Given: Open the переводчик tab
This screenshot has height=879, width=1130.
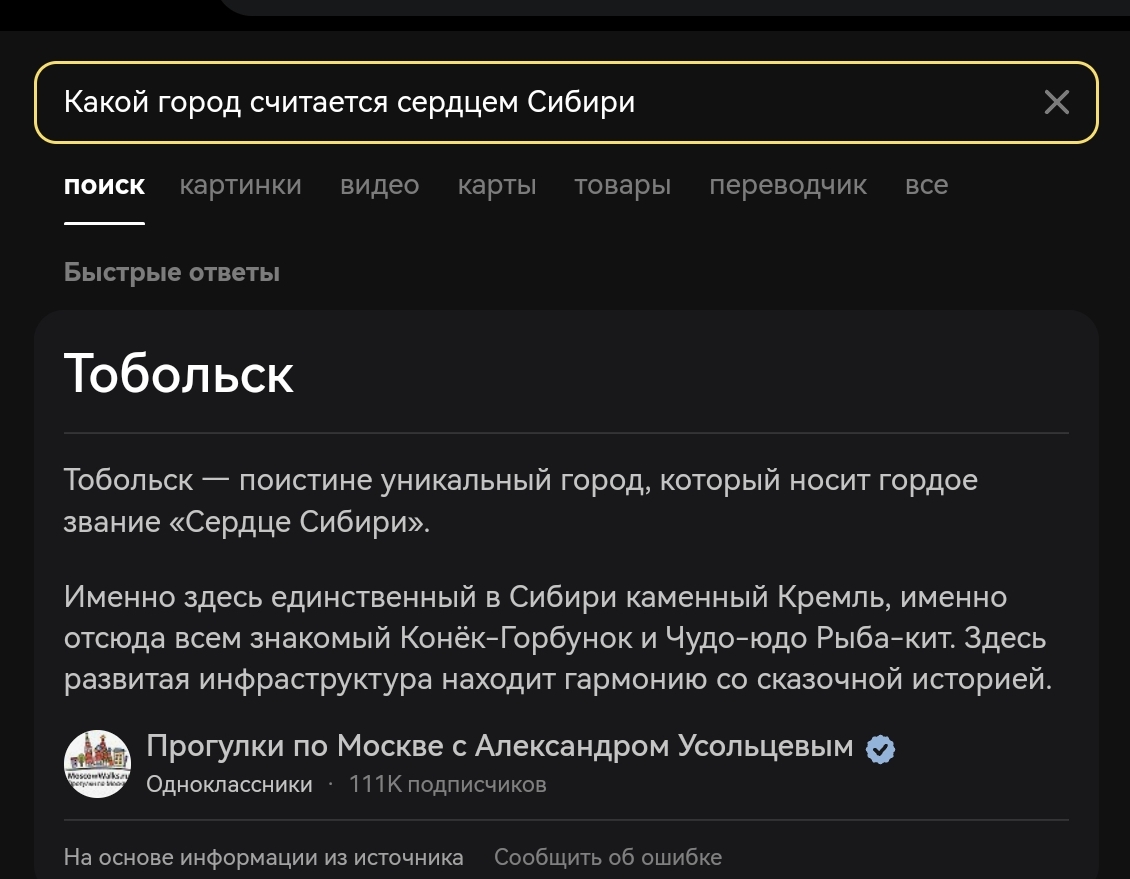Looking at the screenshot, I should pyautogui.click(x=788, y=185).
